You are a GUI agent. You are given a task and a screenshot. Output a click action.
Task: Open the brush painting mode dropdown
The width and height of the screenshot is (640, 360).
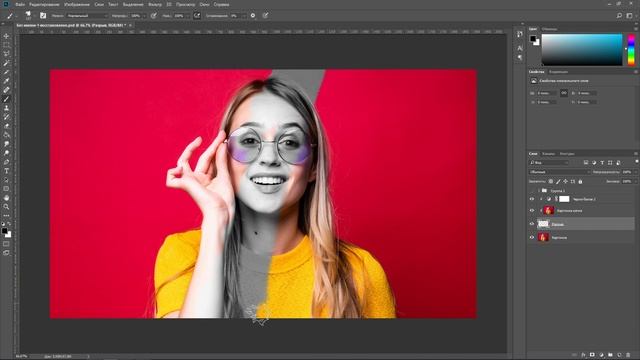(x=87, y=16)
